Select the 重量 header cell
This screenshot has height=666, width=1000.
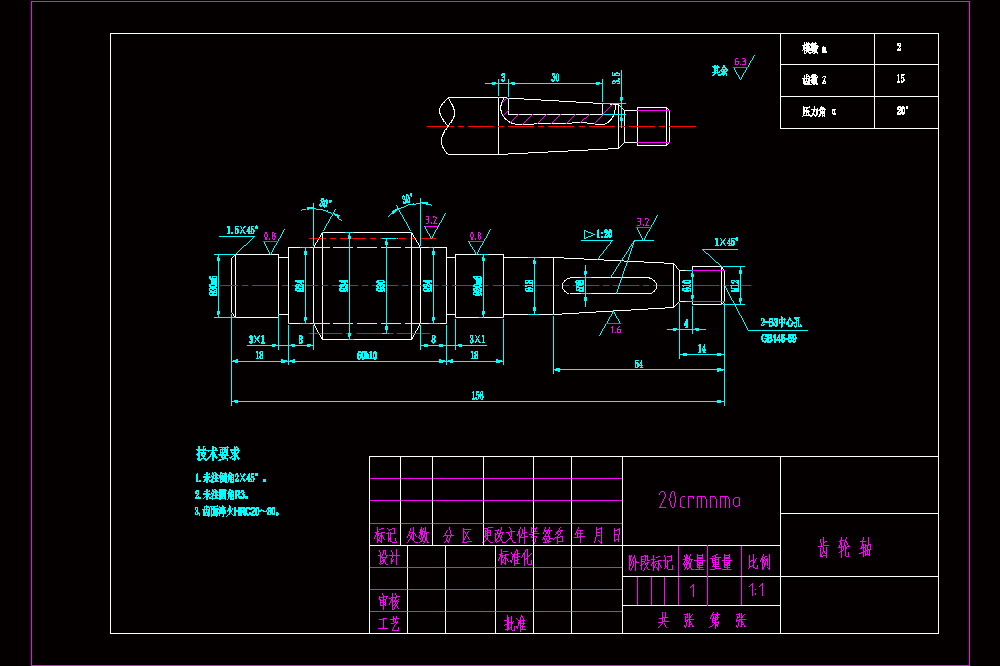pos(721,563)
